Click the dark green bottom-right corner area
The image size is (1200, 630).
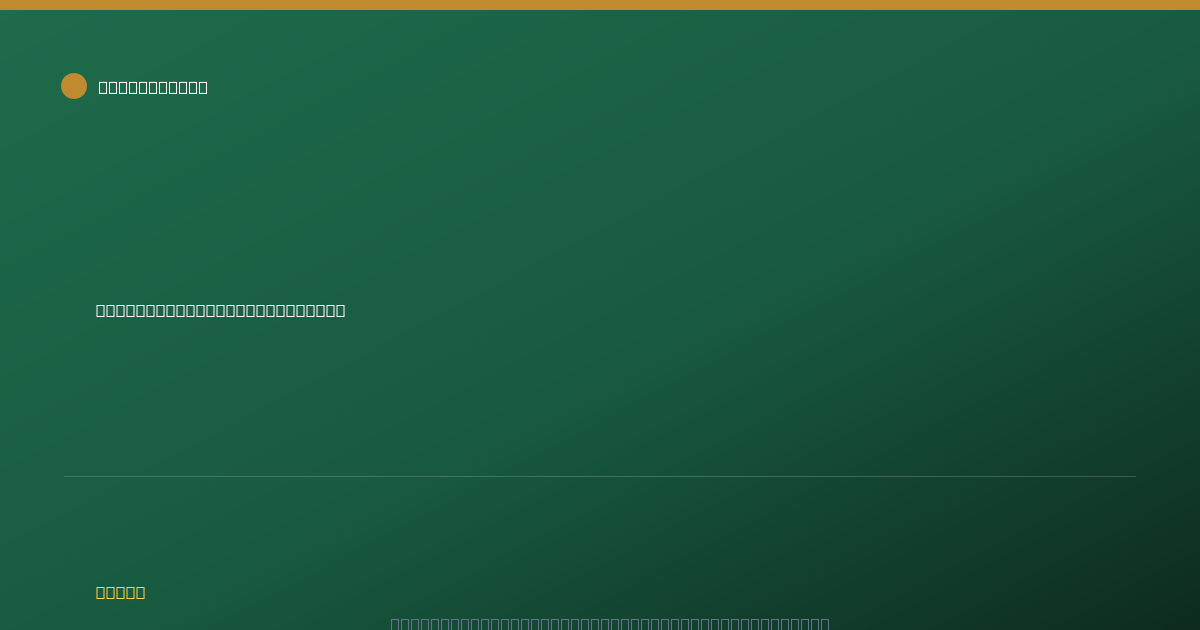[x=1150, y=590]
